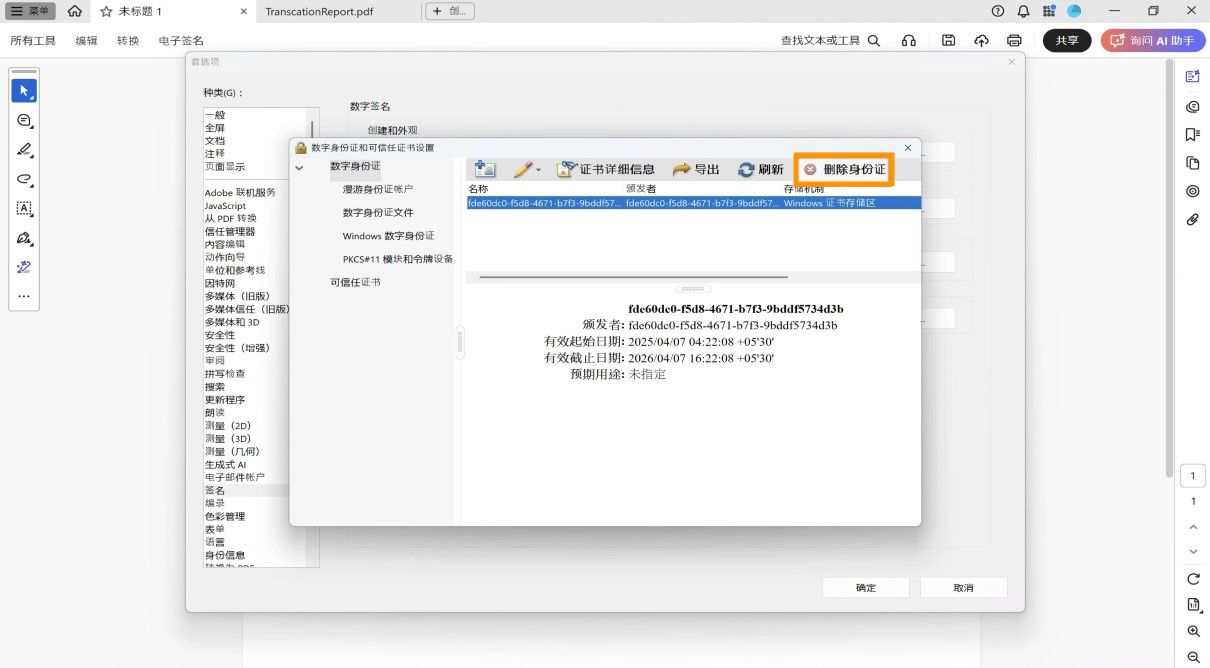
Task: Select the arrow selection tool
Action: (x=24, y=90)
